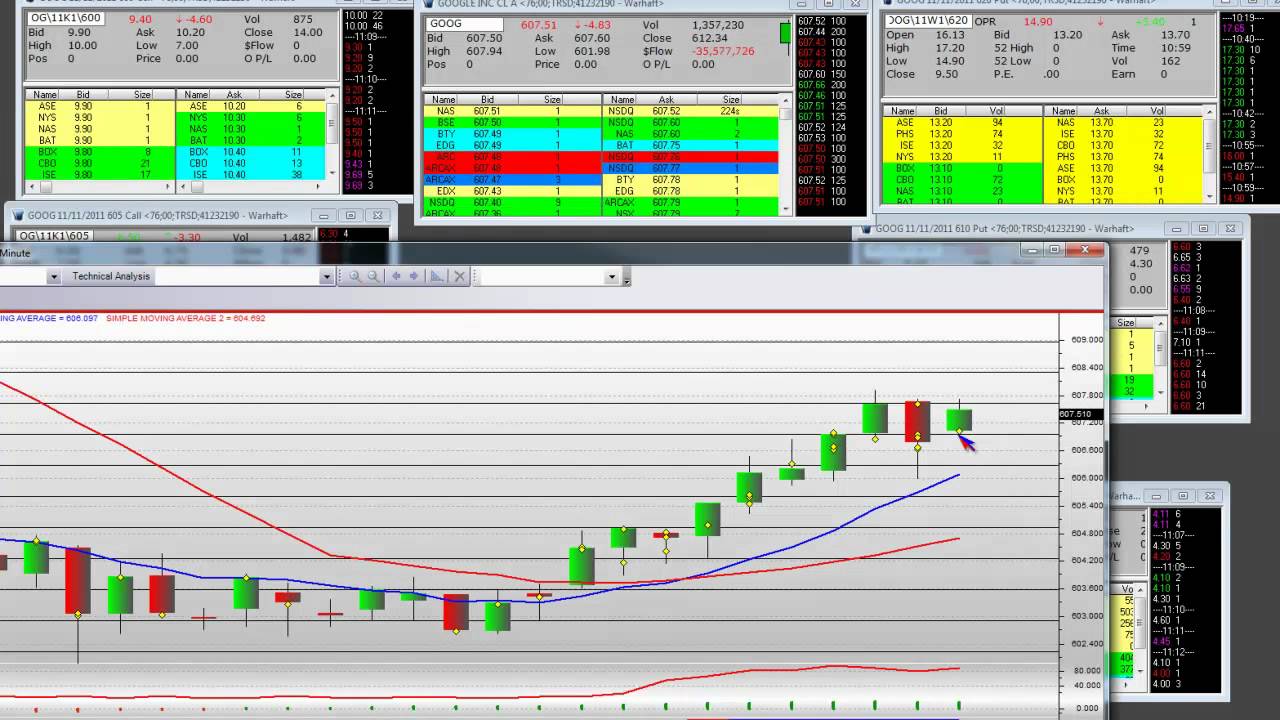The height and width of the screenshot is (720, 1280).
Task: Click the toolbar overflow options arrow
Action: click(627, 279)
